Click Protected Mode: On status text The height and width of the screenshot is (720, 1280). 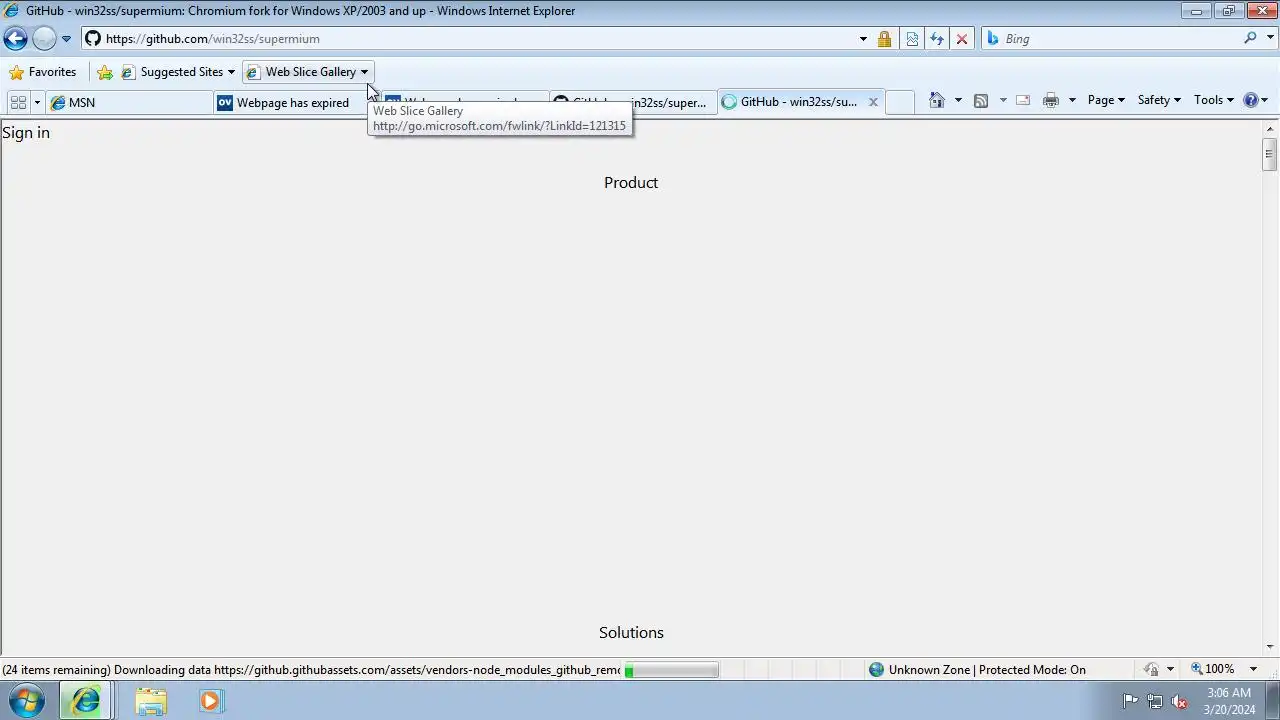(x=1032, y=670)
